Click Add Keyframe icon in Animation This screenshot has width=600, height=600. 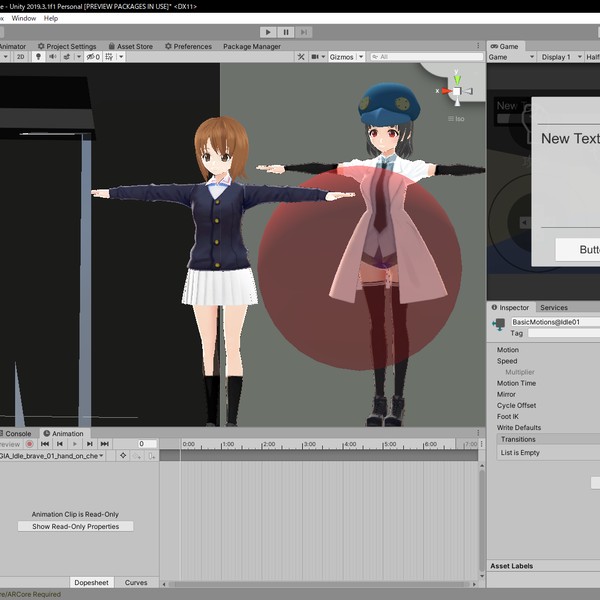[137, 456]
